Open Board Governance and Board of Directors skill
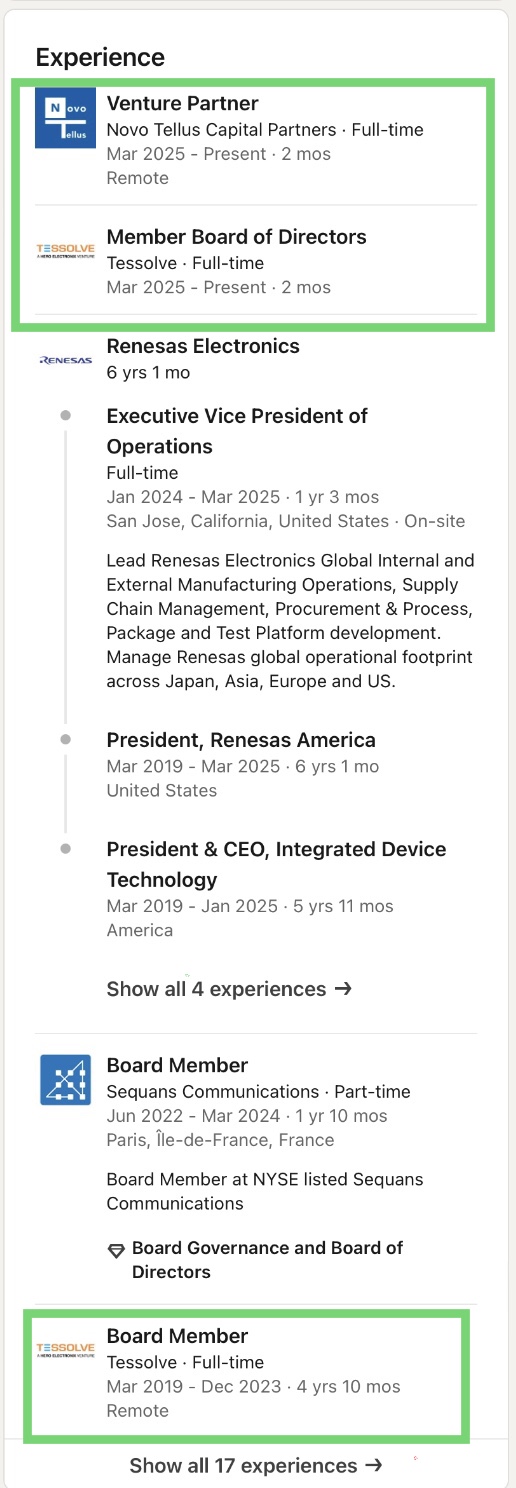 click(267, 1260)
